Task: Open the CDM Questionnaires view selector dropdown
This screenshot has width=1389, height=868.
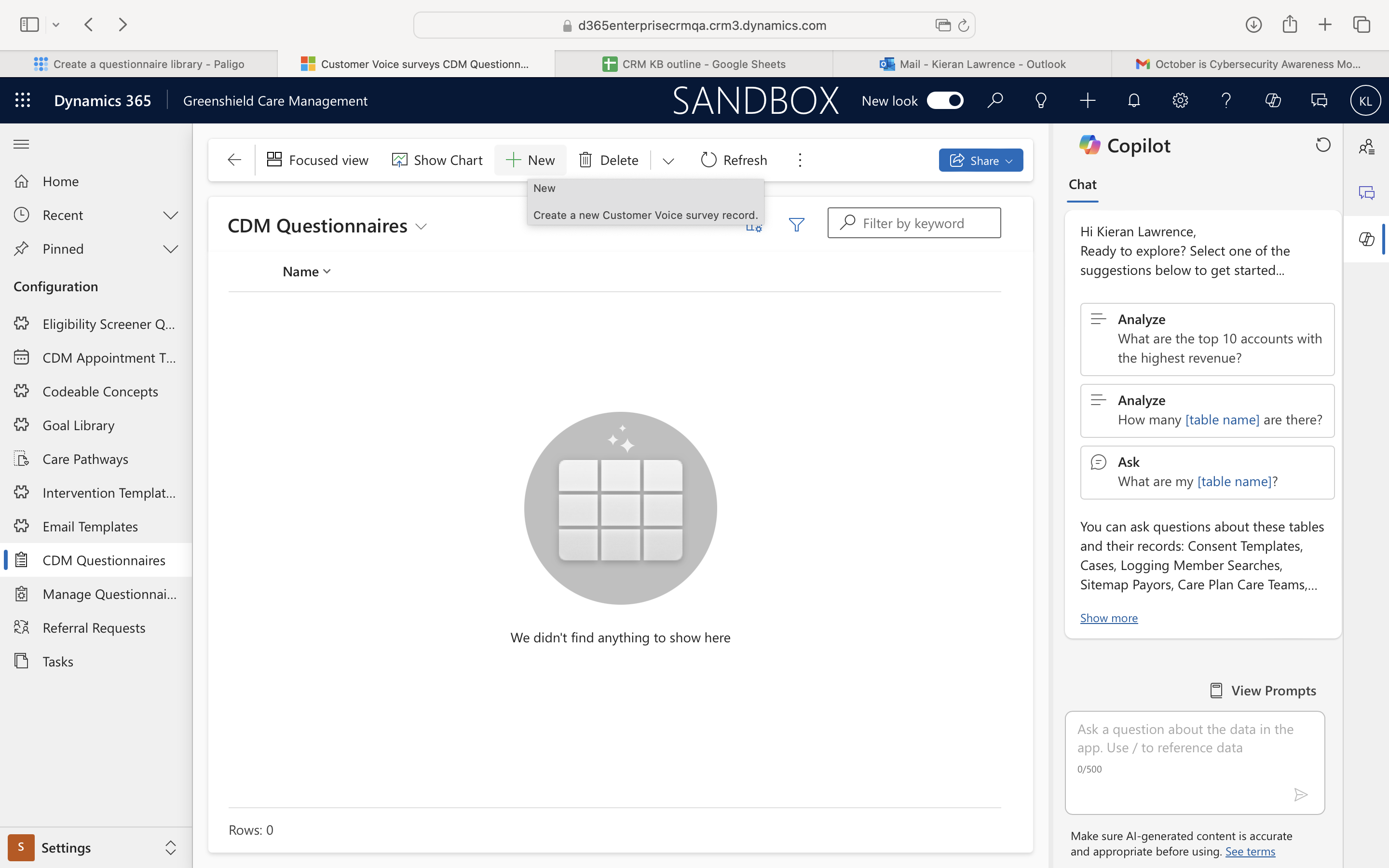Action: click(x=421, y=227)
